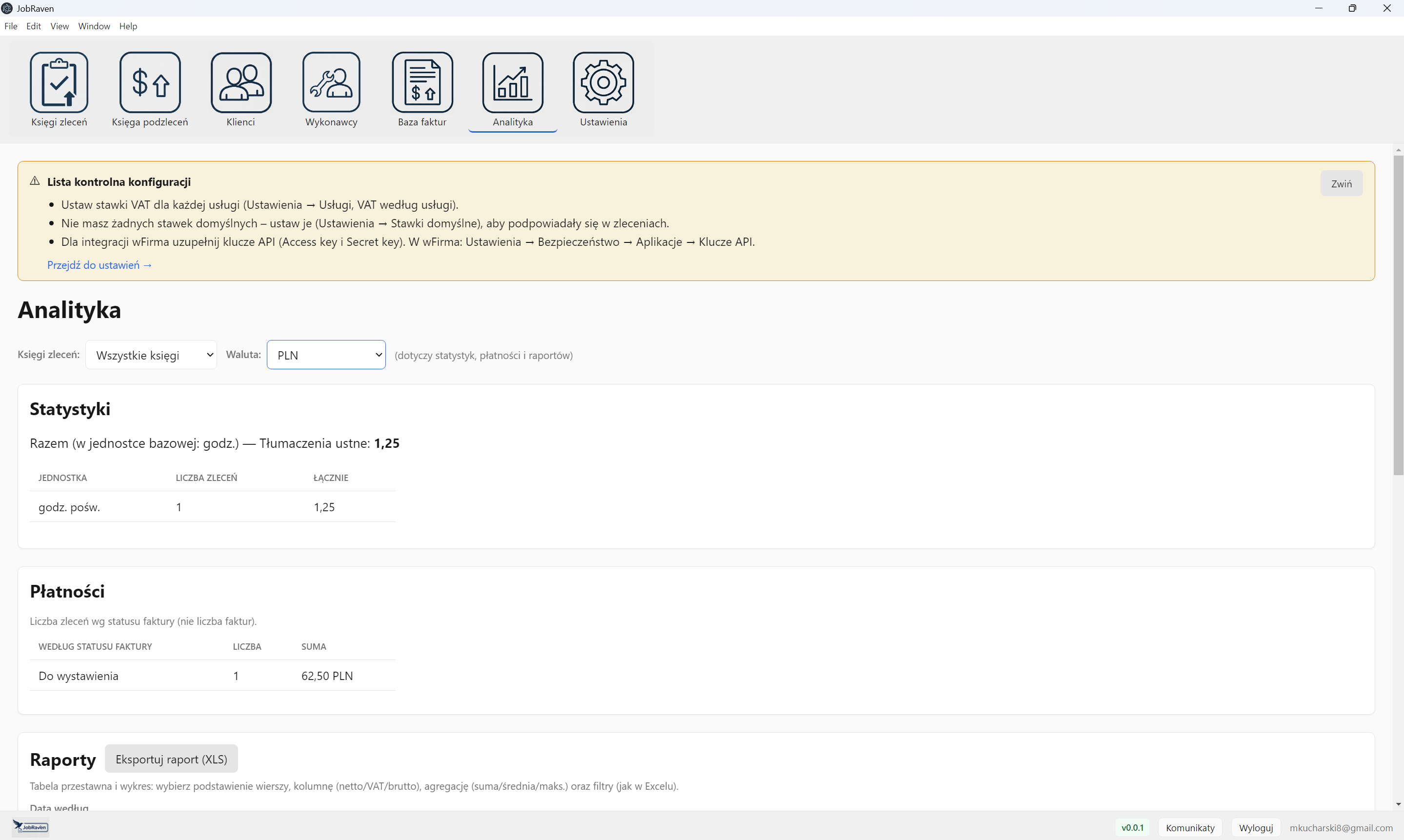Open the Waluta PLN dropdown
This screenshot has width=1404, height=840.
click(326, 355)
